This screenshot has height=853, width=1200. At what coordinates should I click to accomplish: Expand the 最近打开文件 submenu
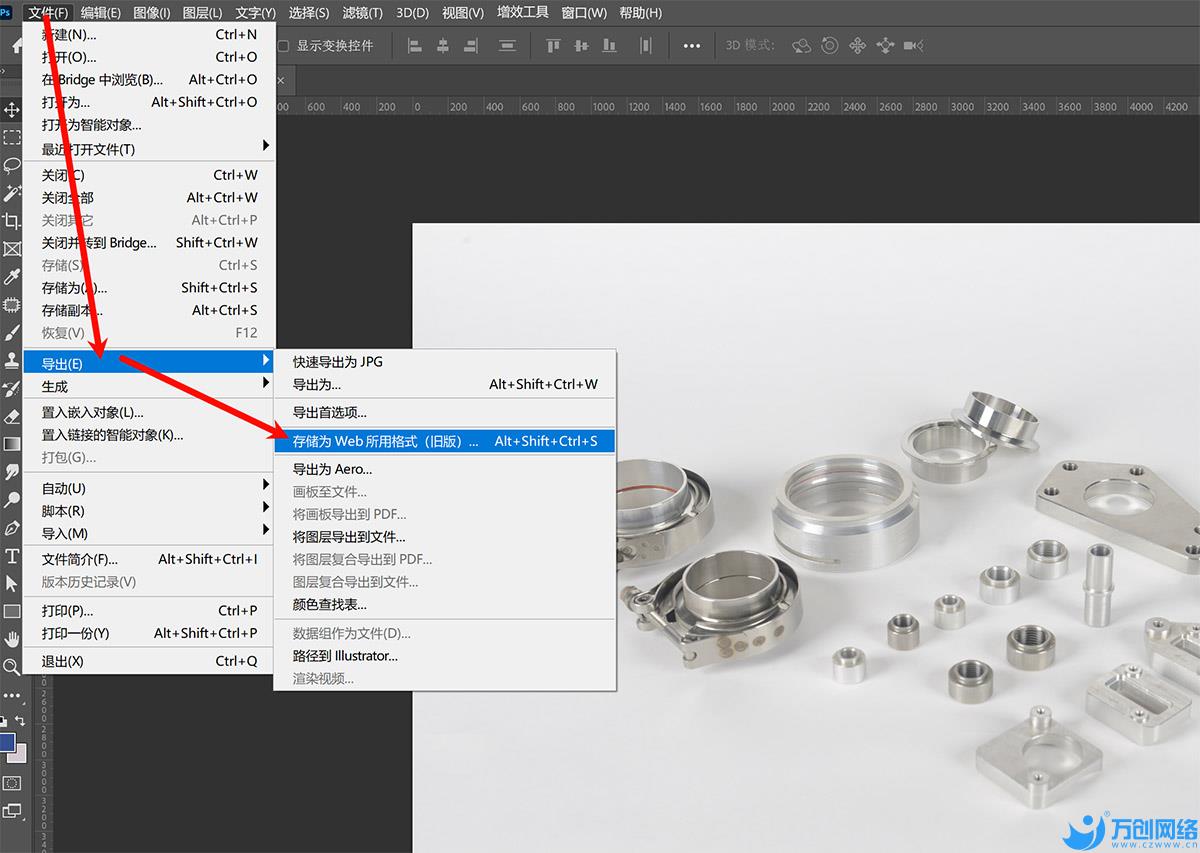pos(150,149)
